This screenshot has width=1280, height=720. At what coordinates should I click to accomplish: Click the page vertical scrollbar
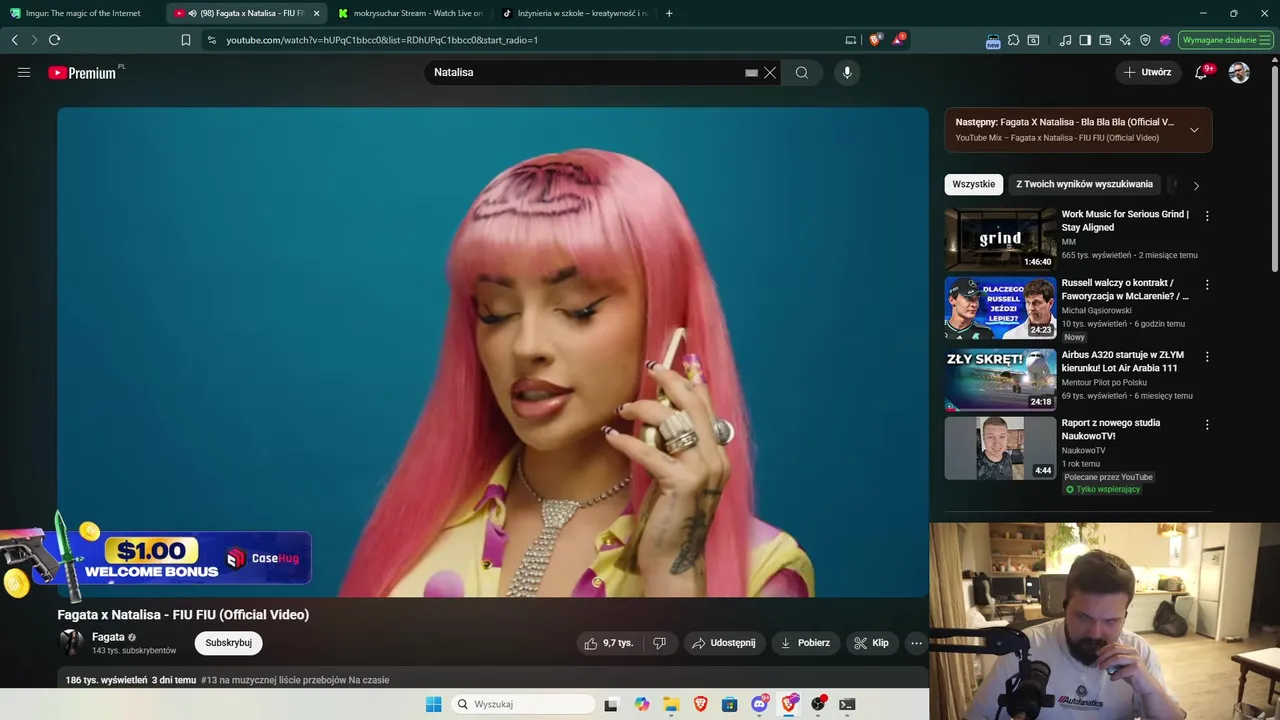(x=1274, y=170)
